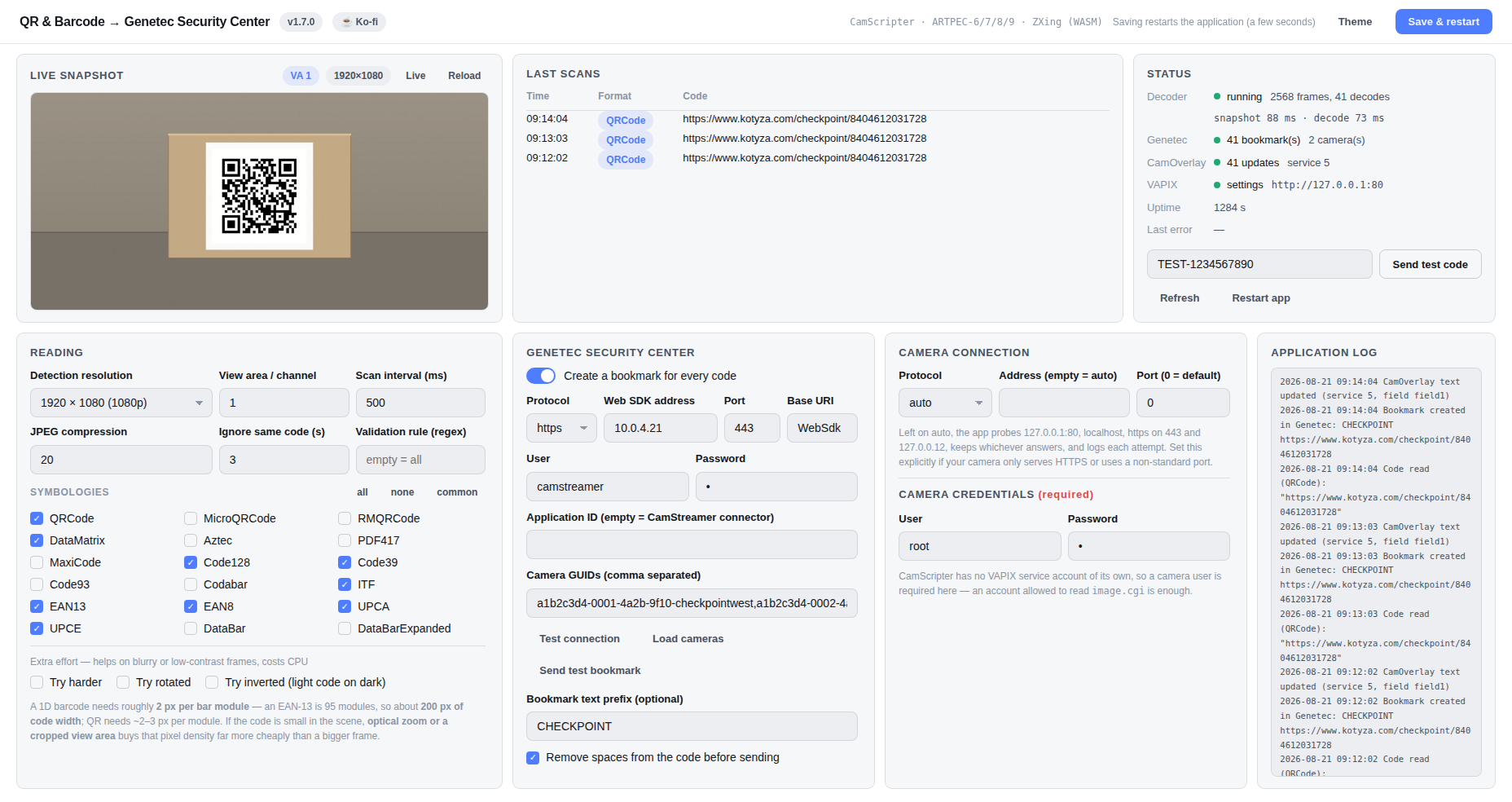Image resolution: width=1512 pixels, height=802 pixels.
Task: Focus the Scan interval field
Action: tap(420, 403)
